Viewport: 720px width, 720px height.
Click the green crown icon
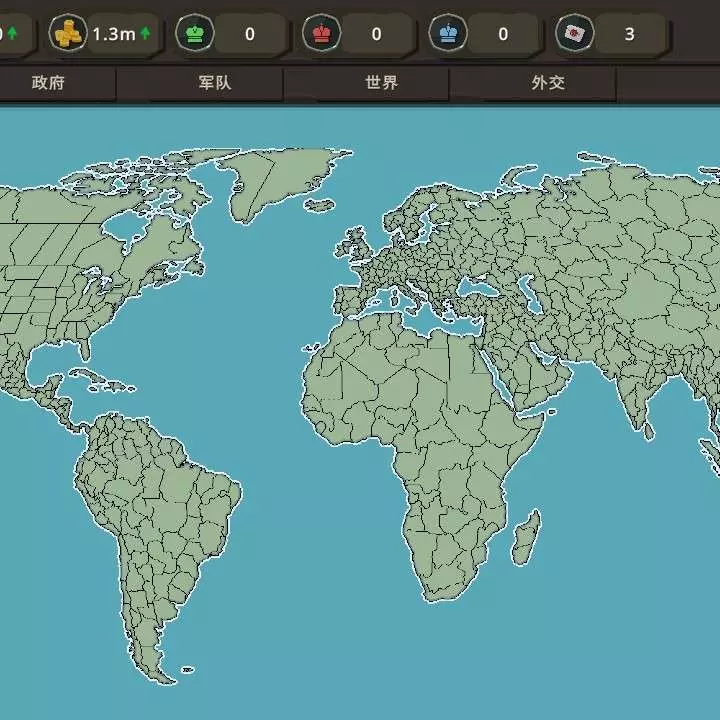(195, 33)
